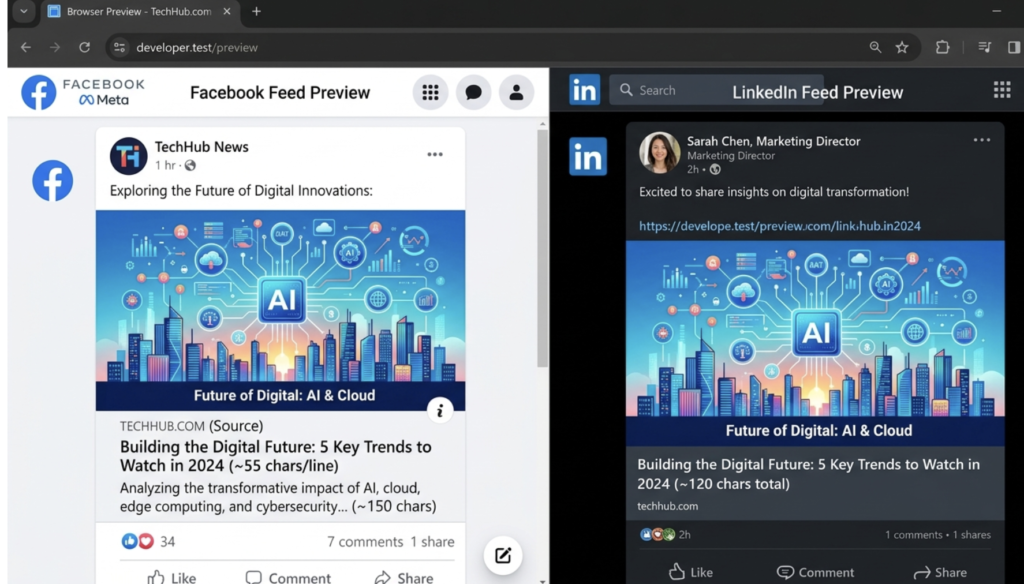
Task: Click the LinkedIn logo in header
Action: (584, 90)
